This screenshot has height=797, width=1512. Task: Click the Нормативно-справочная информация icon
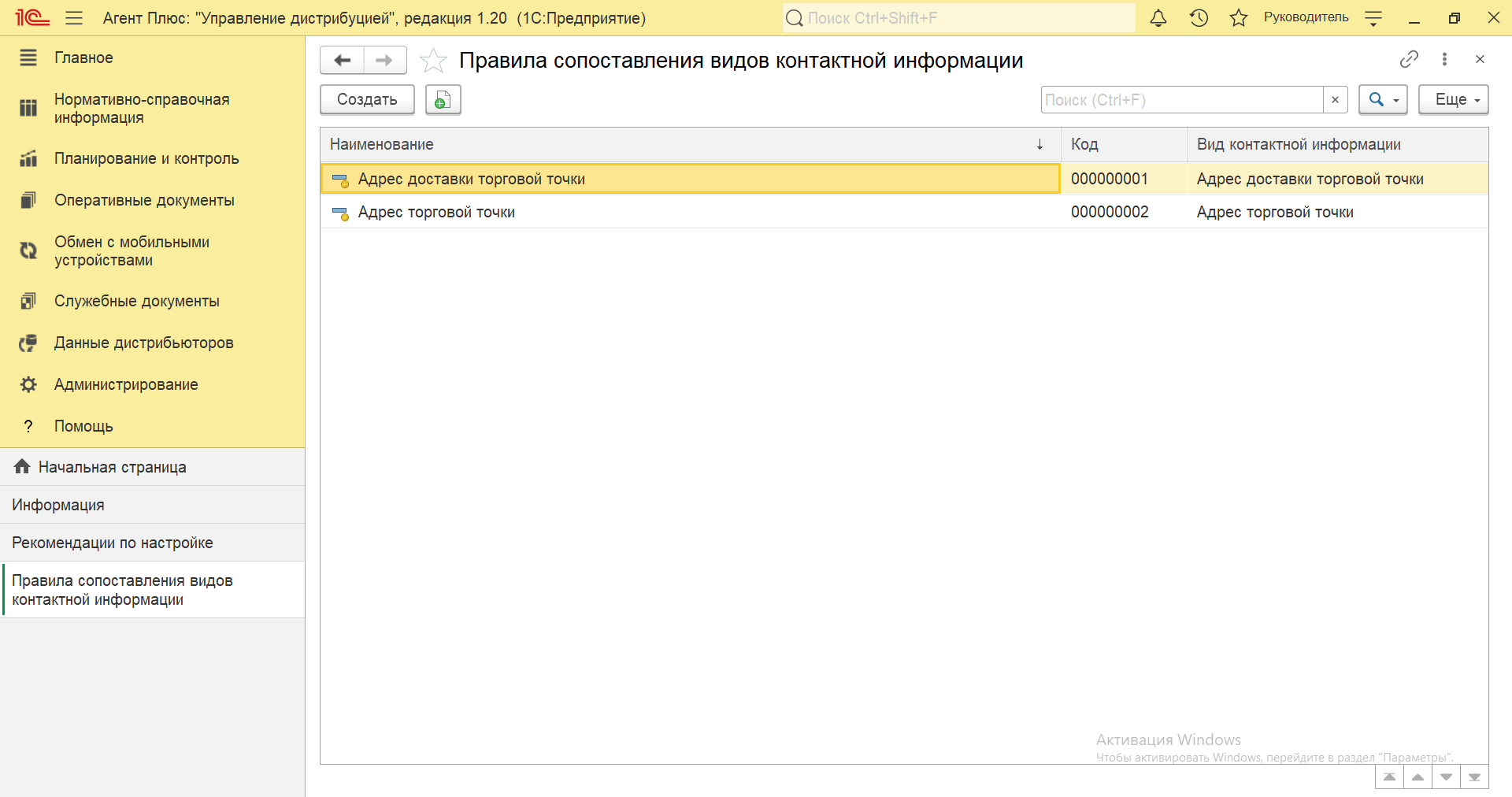[28, 108]
